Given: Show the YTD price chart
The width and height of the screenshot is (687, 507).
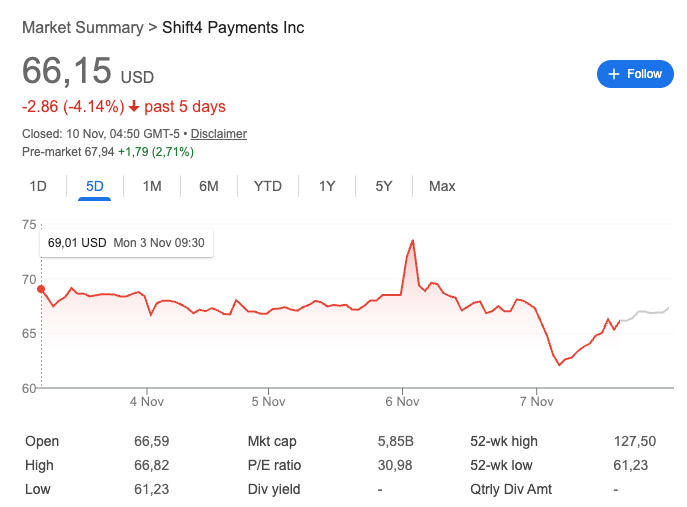Looking at the screenshot, I should (x=268, y=186).
